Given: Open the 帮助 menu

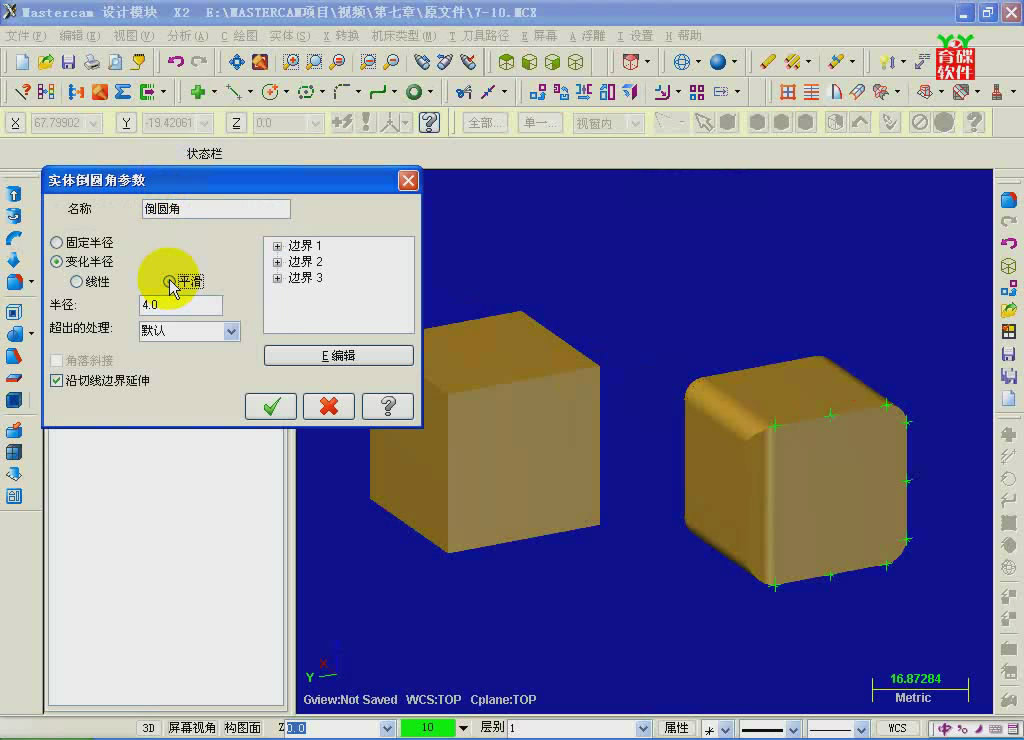Looking at the screenshot, I should click(683, 36).
